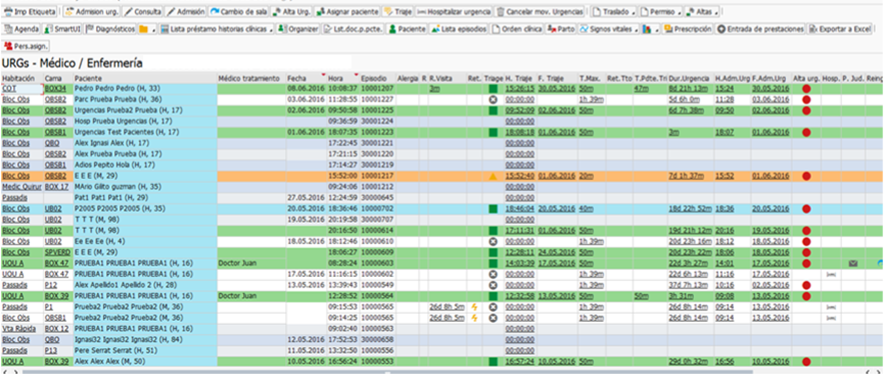Choose Cambio de sala in the toolbar
The width and height of the screenshot is (886, 380).
tap(238, 11)
